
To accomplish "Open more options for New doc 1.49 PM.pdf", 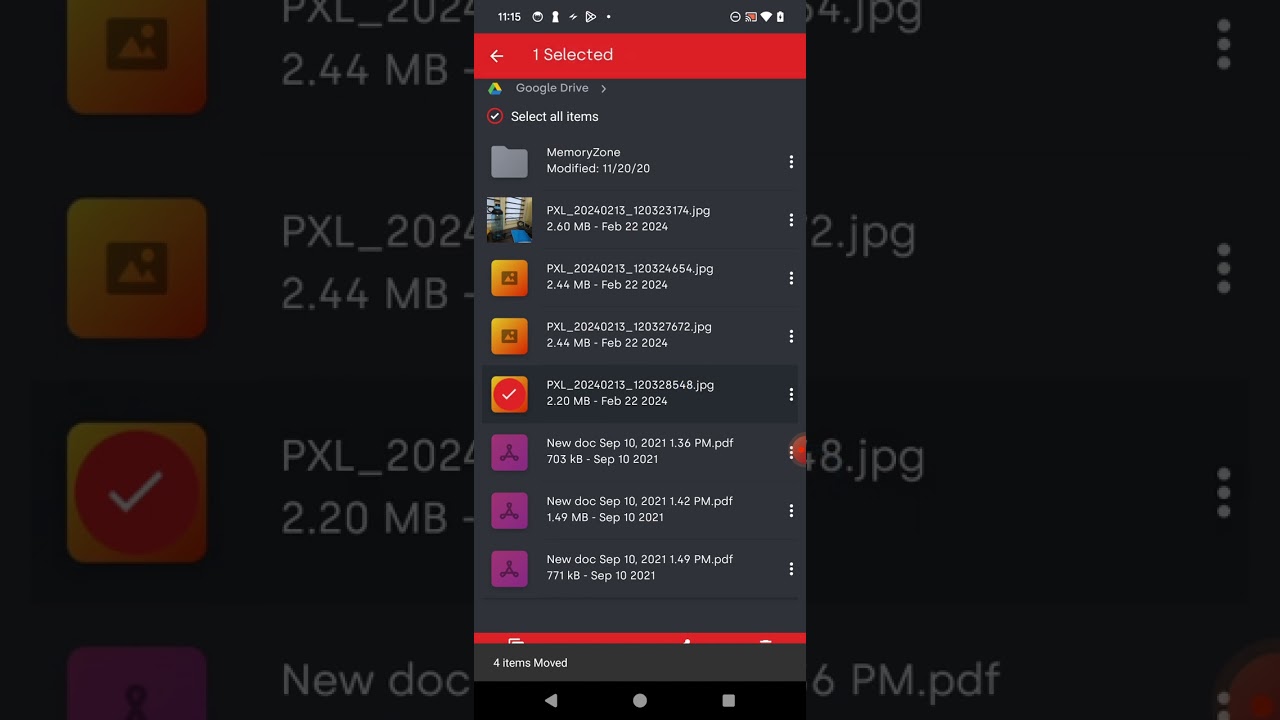I will tap(791, 568).
